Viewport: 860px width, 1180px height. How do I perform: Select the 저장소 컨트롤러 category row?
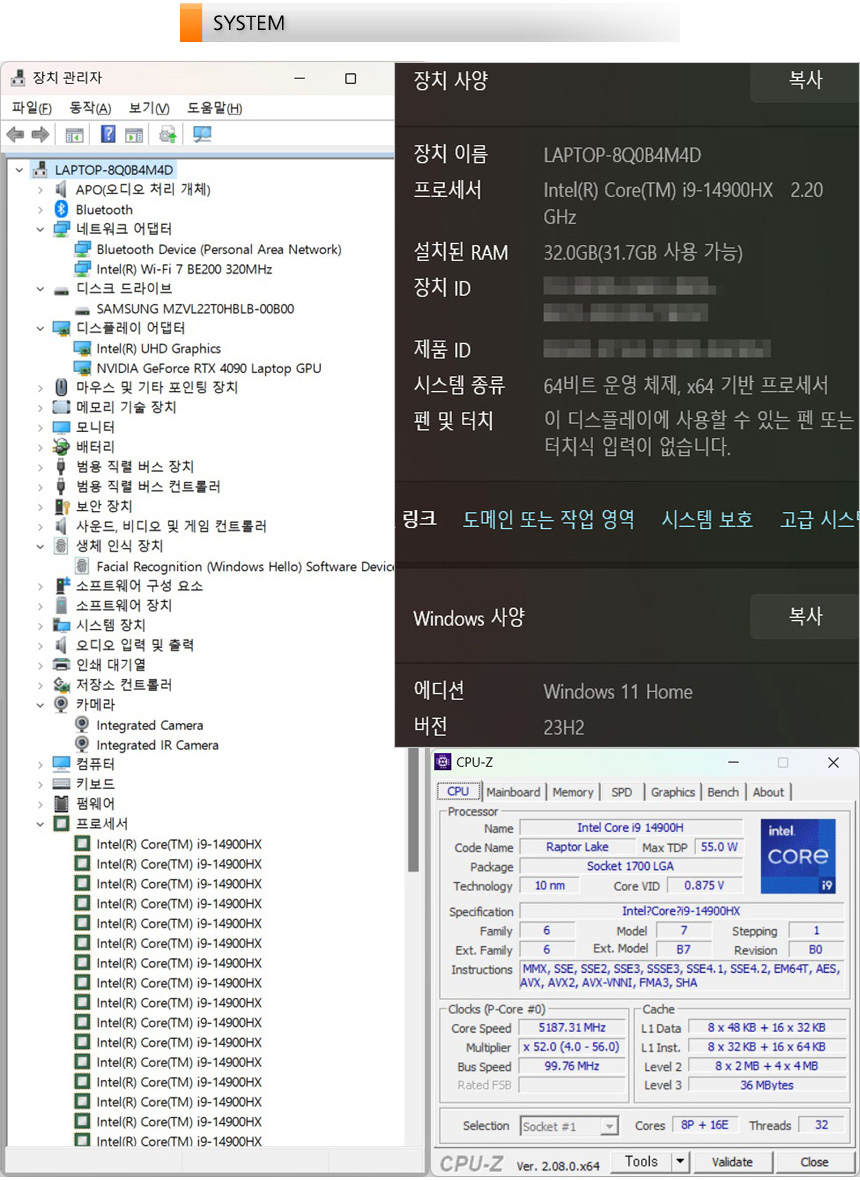(113, 685)
